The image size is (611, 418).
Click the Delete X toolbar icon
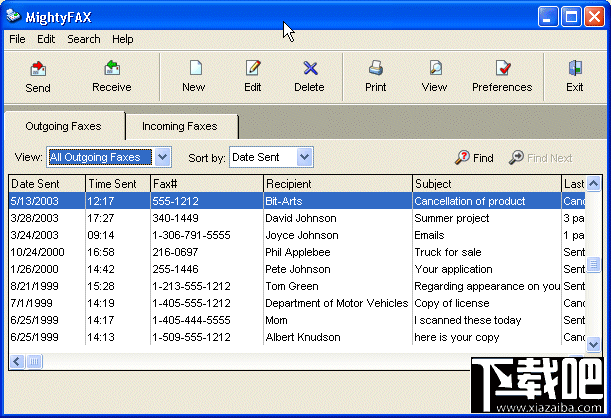pos(310,68)
